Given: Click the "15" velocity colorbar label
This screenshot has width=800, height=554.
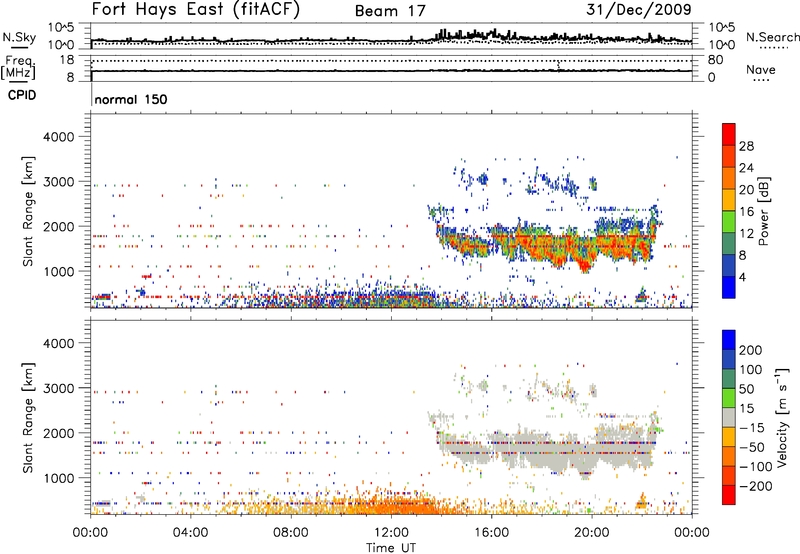Looking at the screenshot, I should (x=746, y=409).
